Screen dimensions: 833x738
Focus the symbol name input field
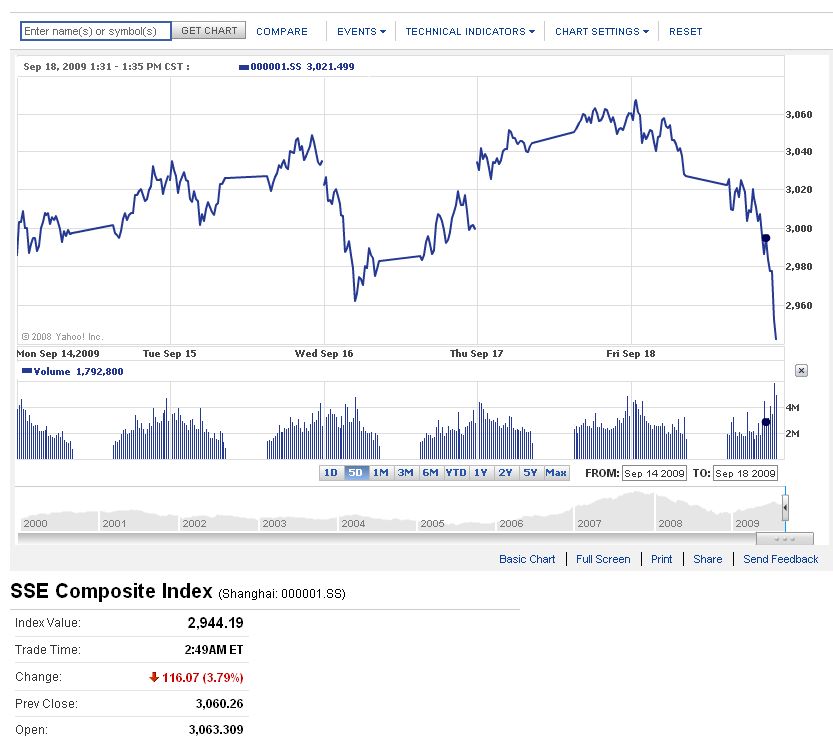click(96, 31)
